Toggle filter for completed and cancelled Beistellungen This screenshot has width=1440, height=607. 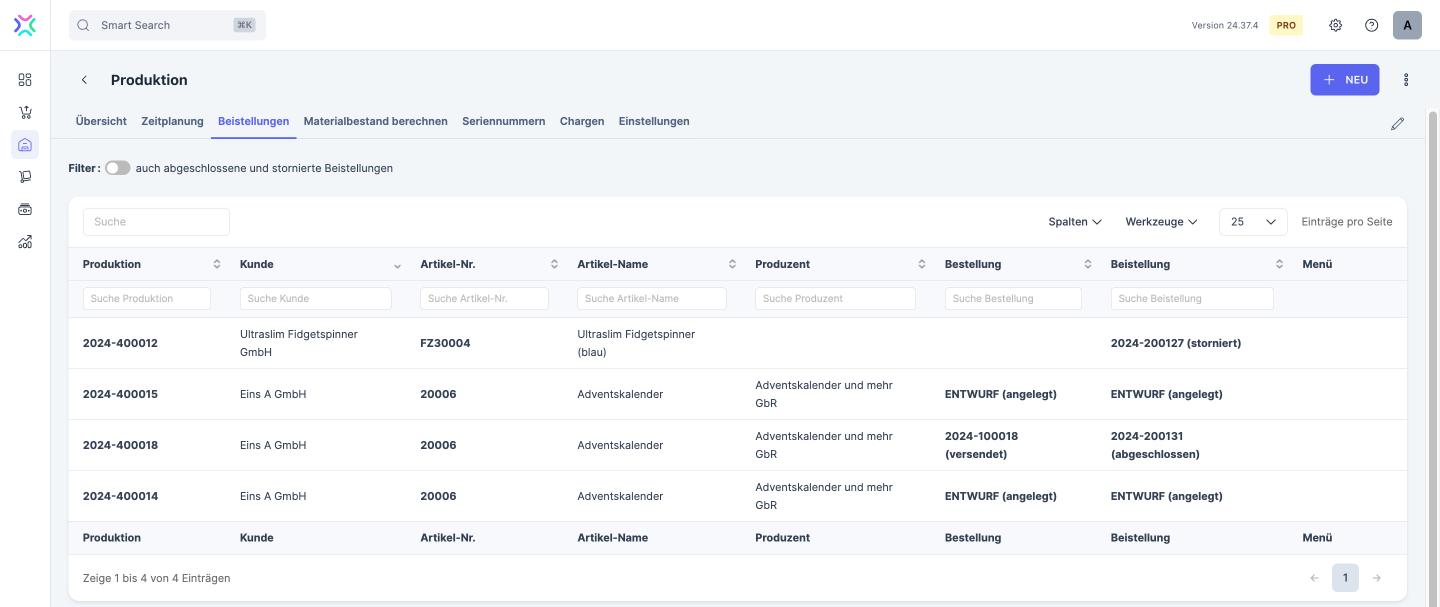pos(118,168)
